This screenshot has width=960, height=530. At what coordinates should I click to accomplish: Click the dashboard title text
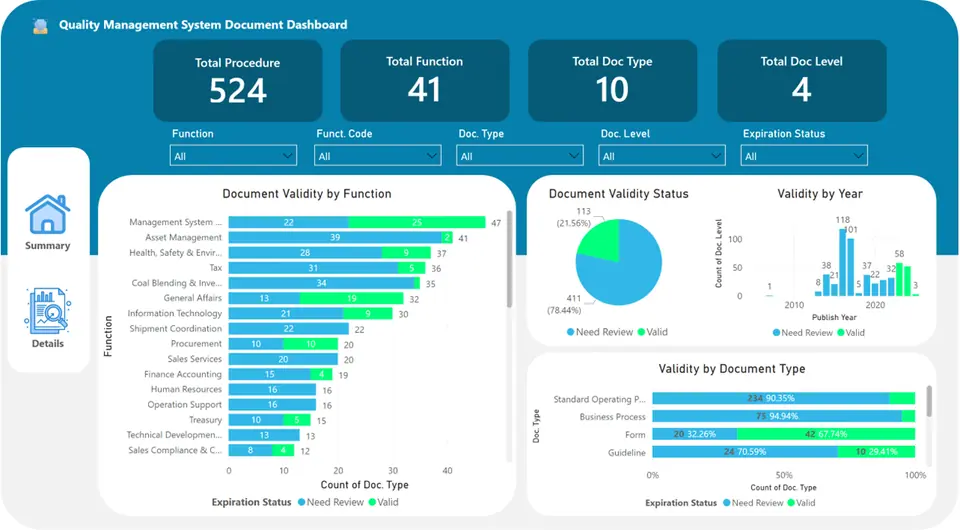[203, 25]
